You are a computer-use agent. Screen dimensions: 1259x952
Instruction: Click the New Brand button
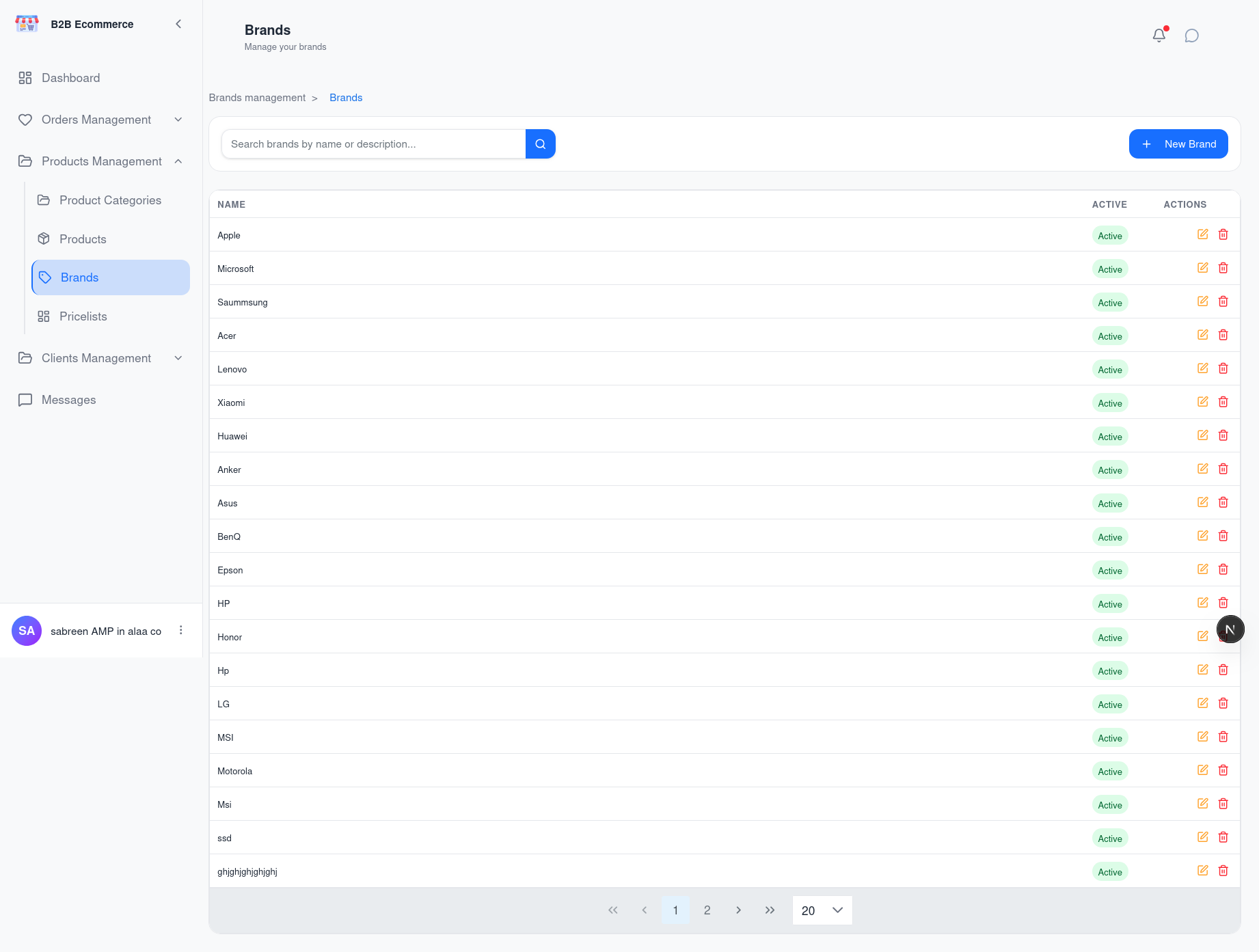[x=1178, y=144]
